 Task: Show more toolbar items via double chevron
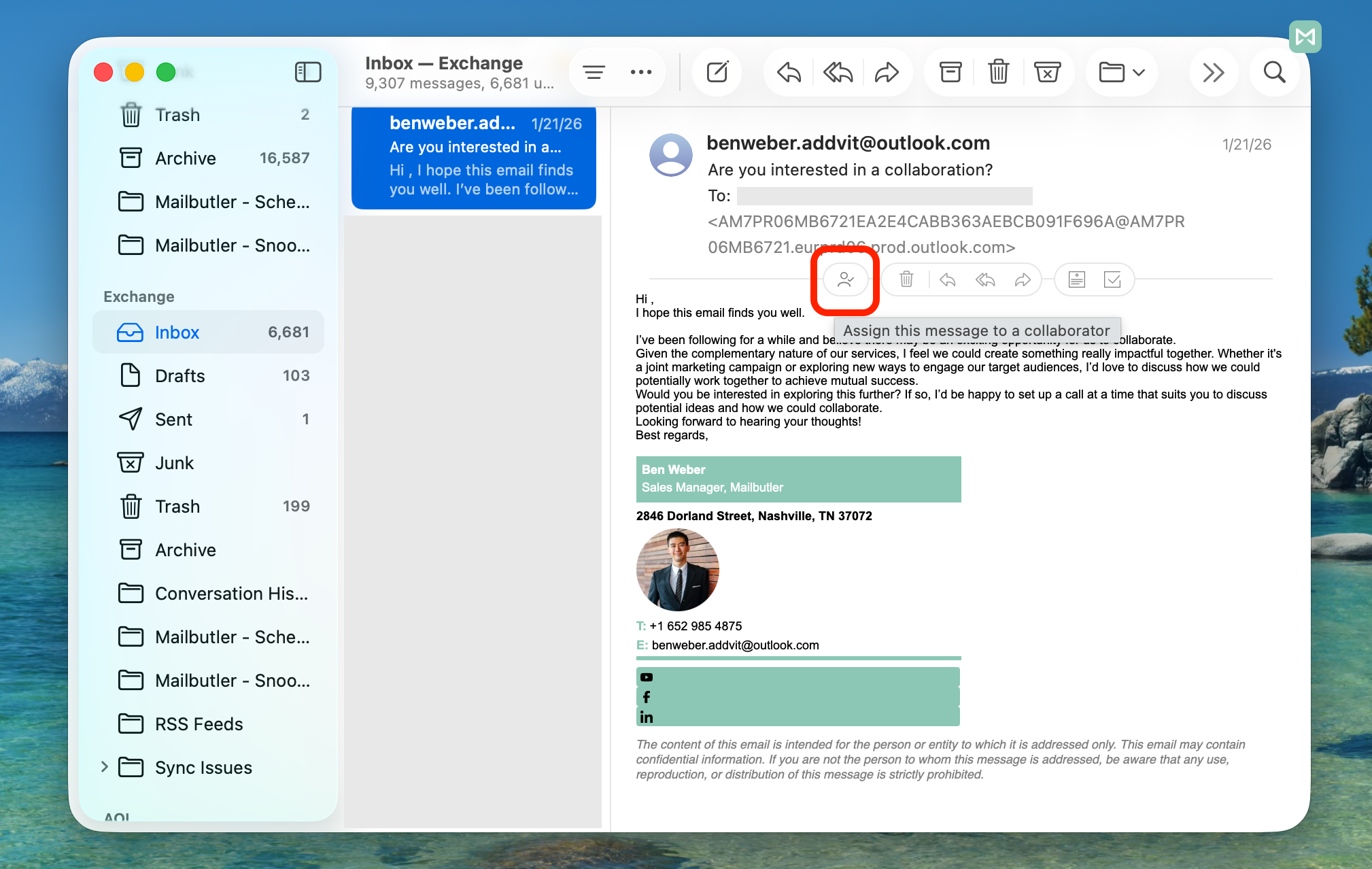pyautogui.click(x=1213, y=72)
